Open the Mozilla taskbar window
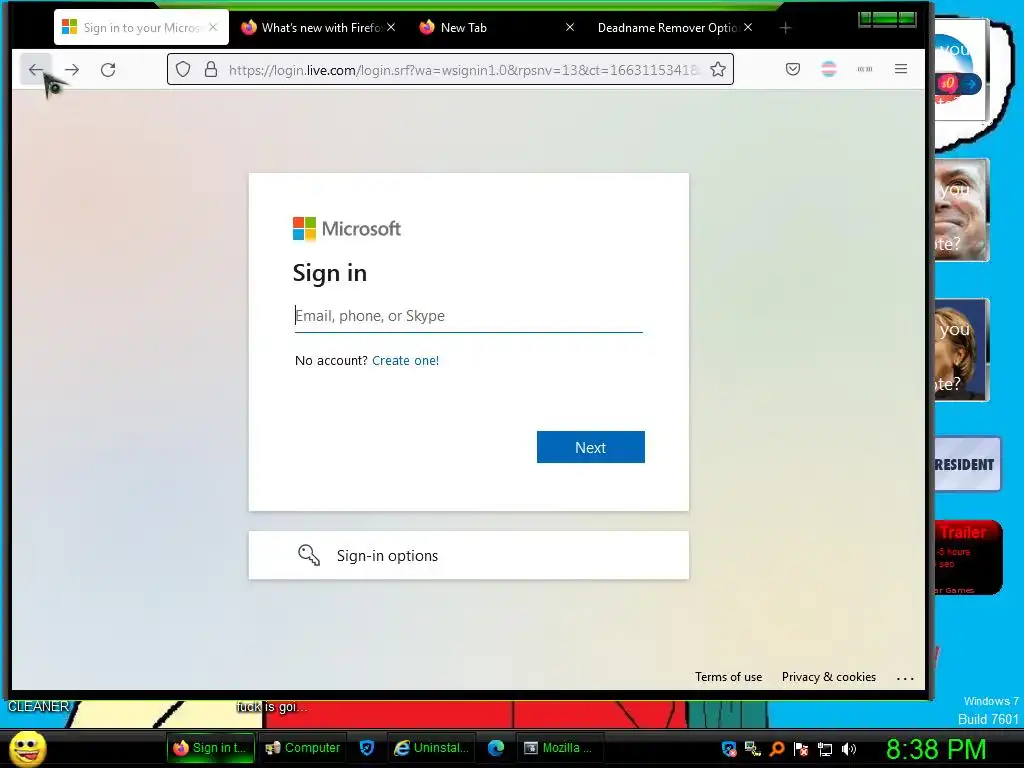This screenshot has width=1024, height=768. click(x=560, y=748)
